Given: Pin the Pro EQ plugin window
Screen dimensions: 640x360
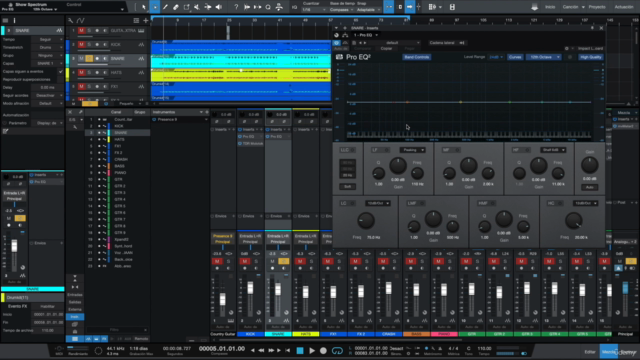Looking at the screenshot, I should (592, 28).
